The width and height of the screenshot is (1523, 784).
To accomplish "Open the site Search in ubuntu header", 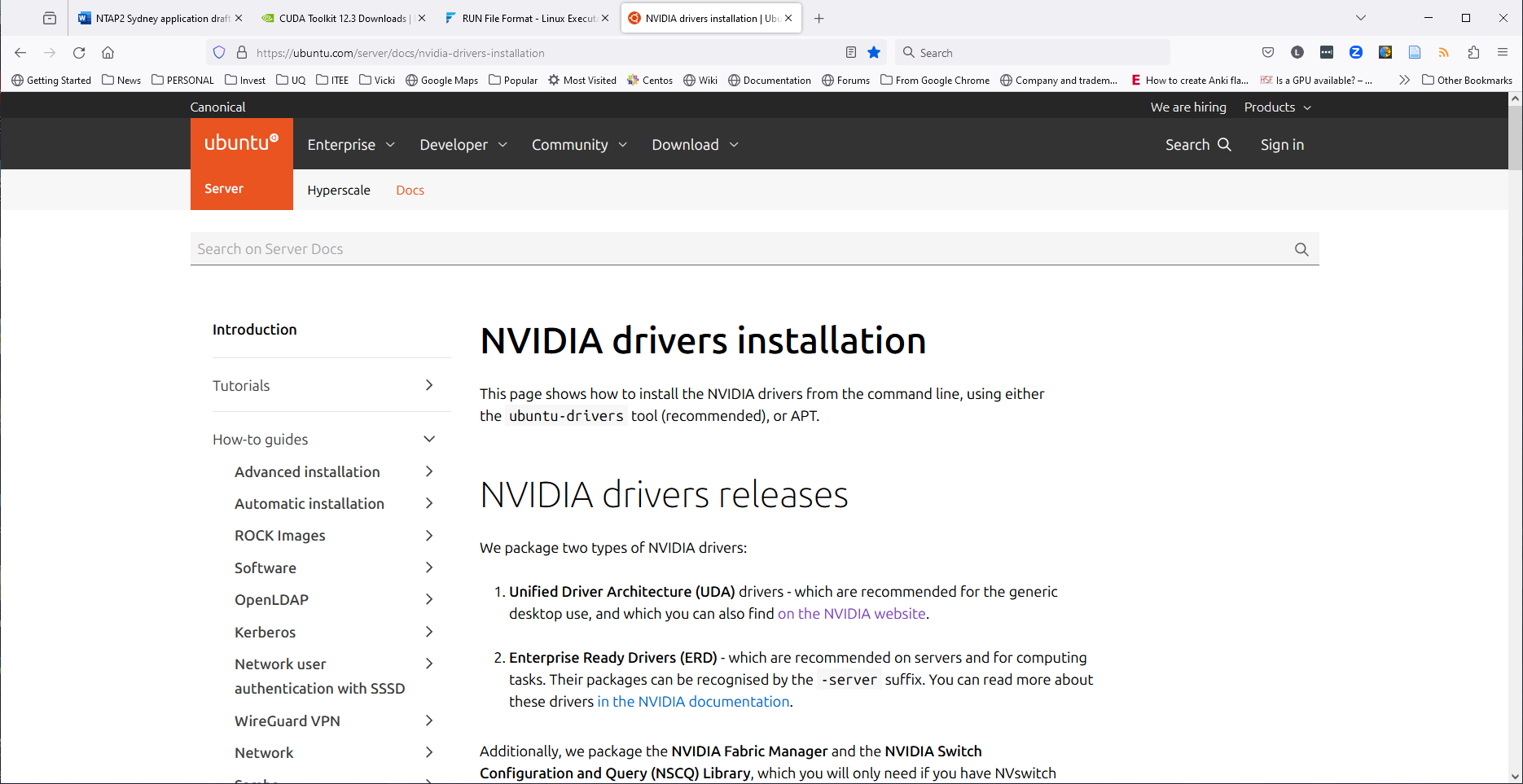I will click(x=1198, y=144).
